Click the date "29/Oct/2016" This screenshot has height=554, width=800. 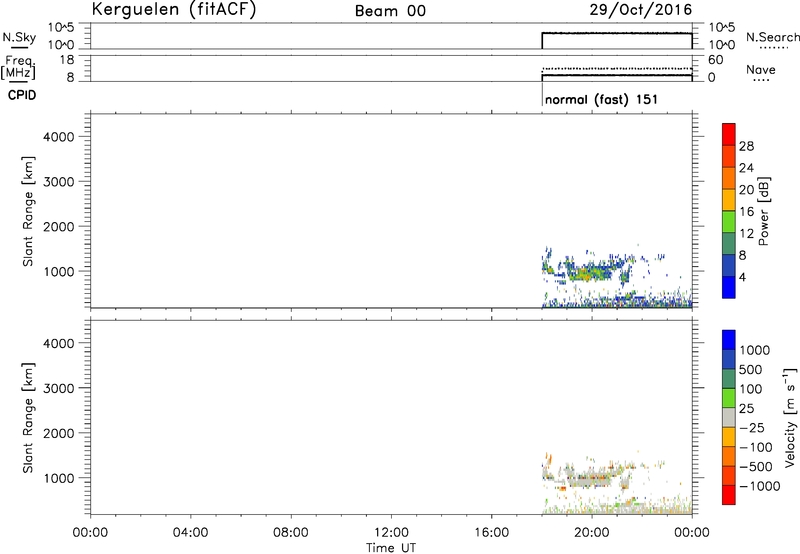coord(641,10)
